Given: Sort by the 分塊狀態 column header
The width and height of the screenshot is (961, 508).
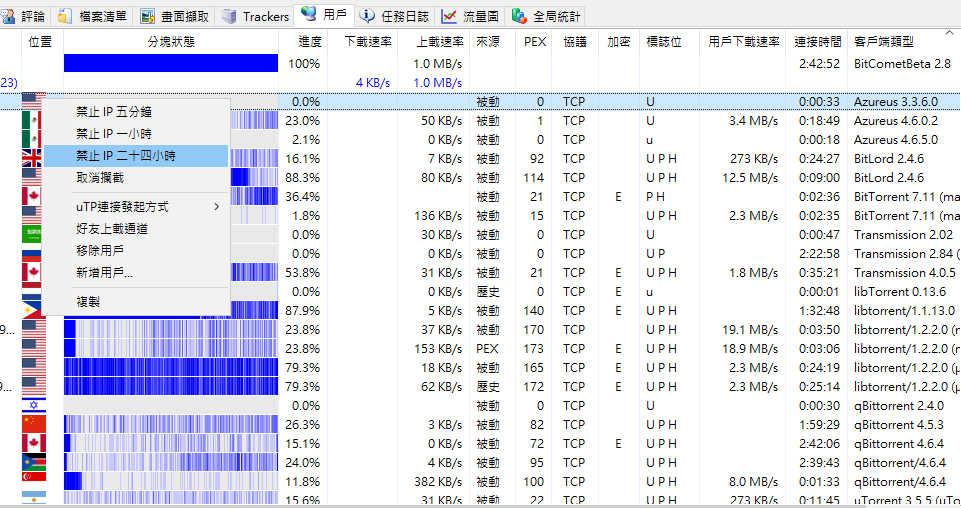Looking at the screenshot, I should coord(171,42).
